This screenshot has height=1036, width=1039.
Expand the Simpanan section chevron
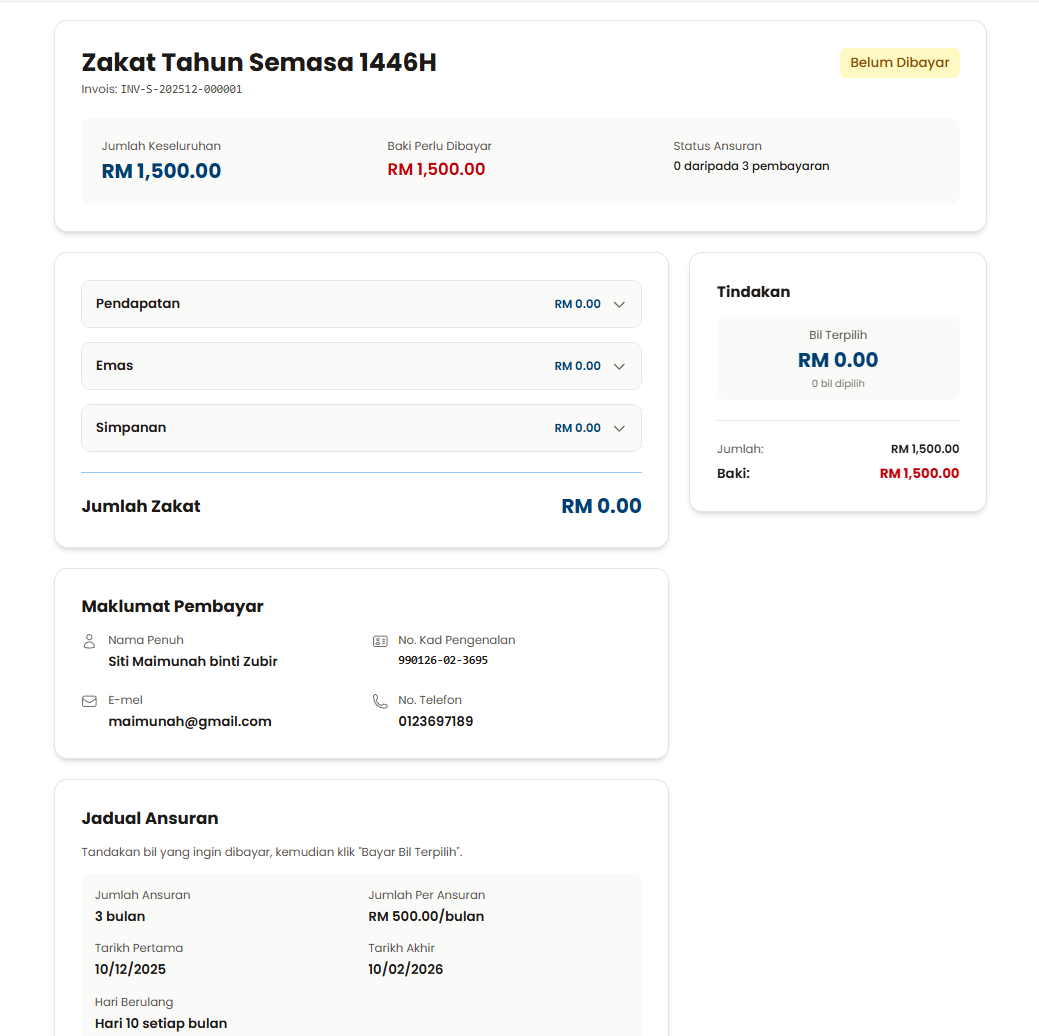(619, 428)
